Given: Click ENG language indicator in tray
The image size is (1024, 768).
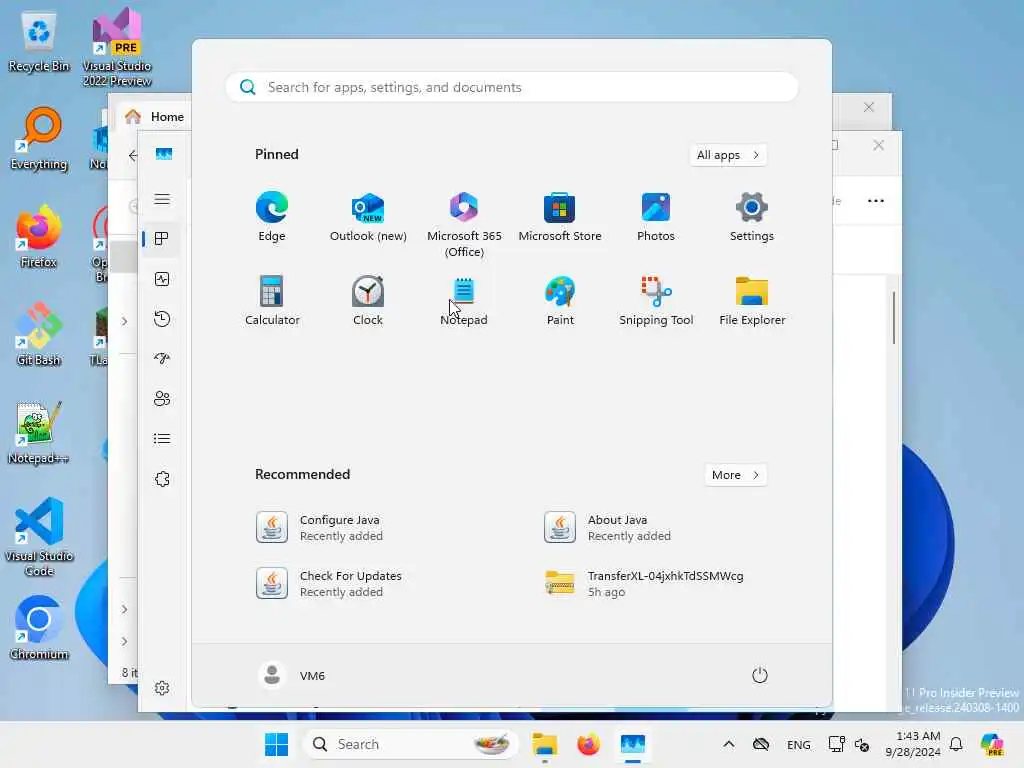Looking at the screenshot, I should tap(798, 744).
